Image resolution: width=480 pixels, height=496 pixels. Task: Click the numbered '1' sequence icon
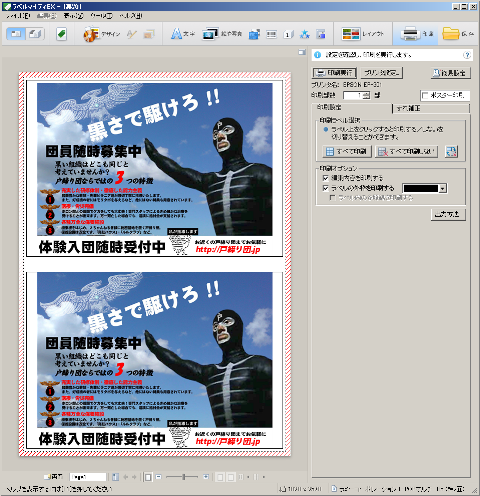288,34
